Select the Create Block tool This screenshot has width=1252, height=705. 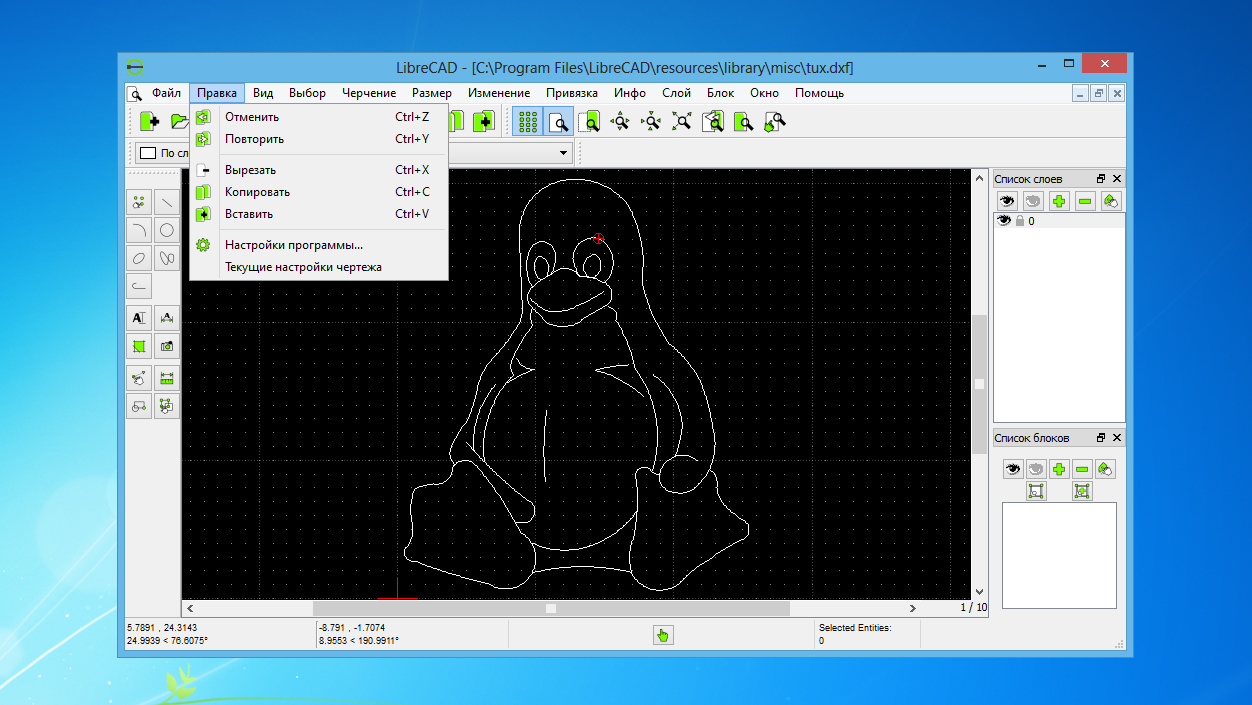[x=139, y=406]
